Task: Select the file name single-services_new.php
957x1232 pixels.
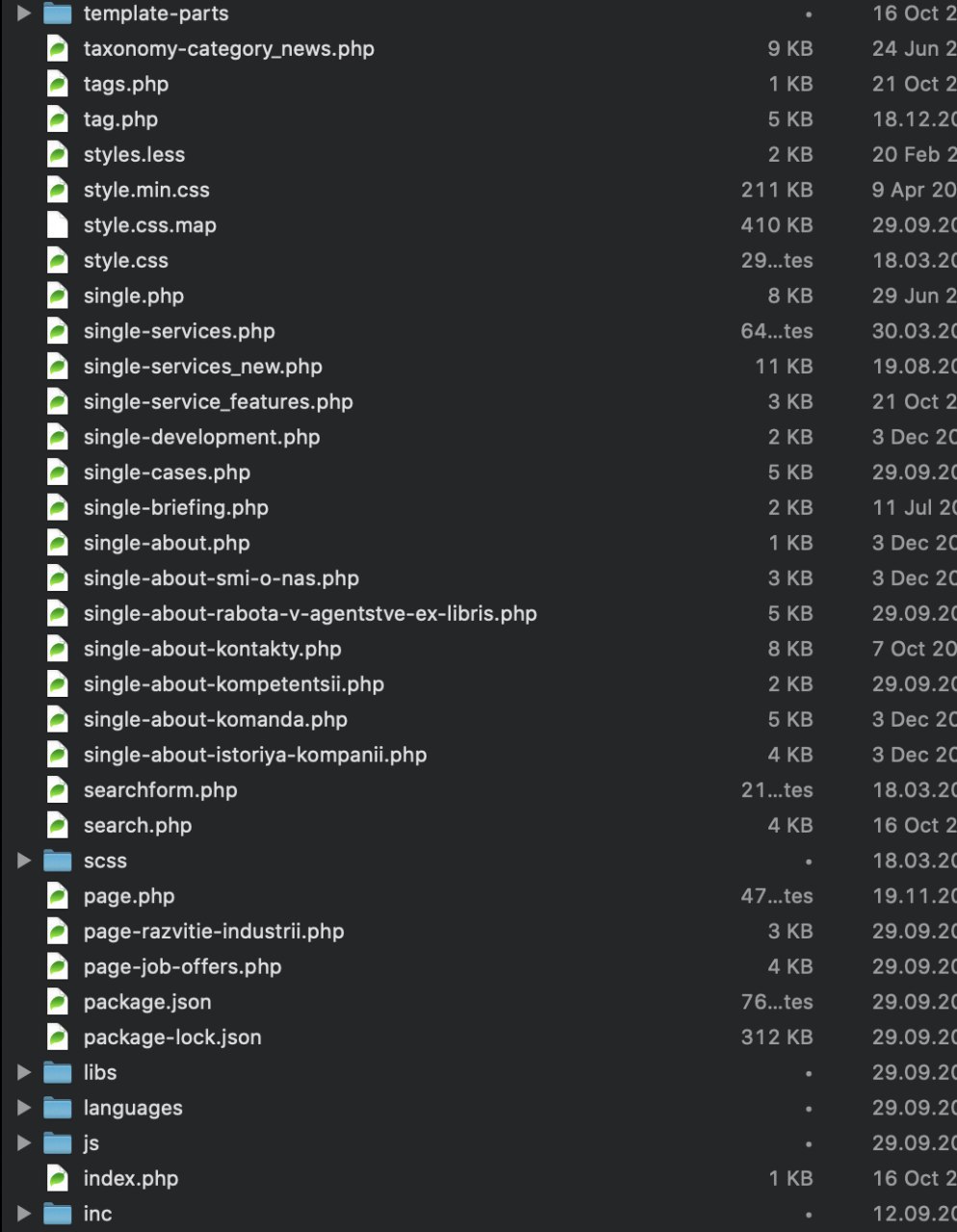Action: [202, 367]
